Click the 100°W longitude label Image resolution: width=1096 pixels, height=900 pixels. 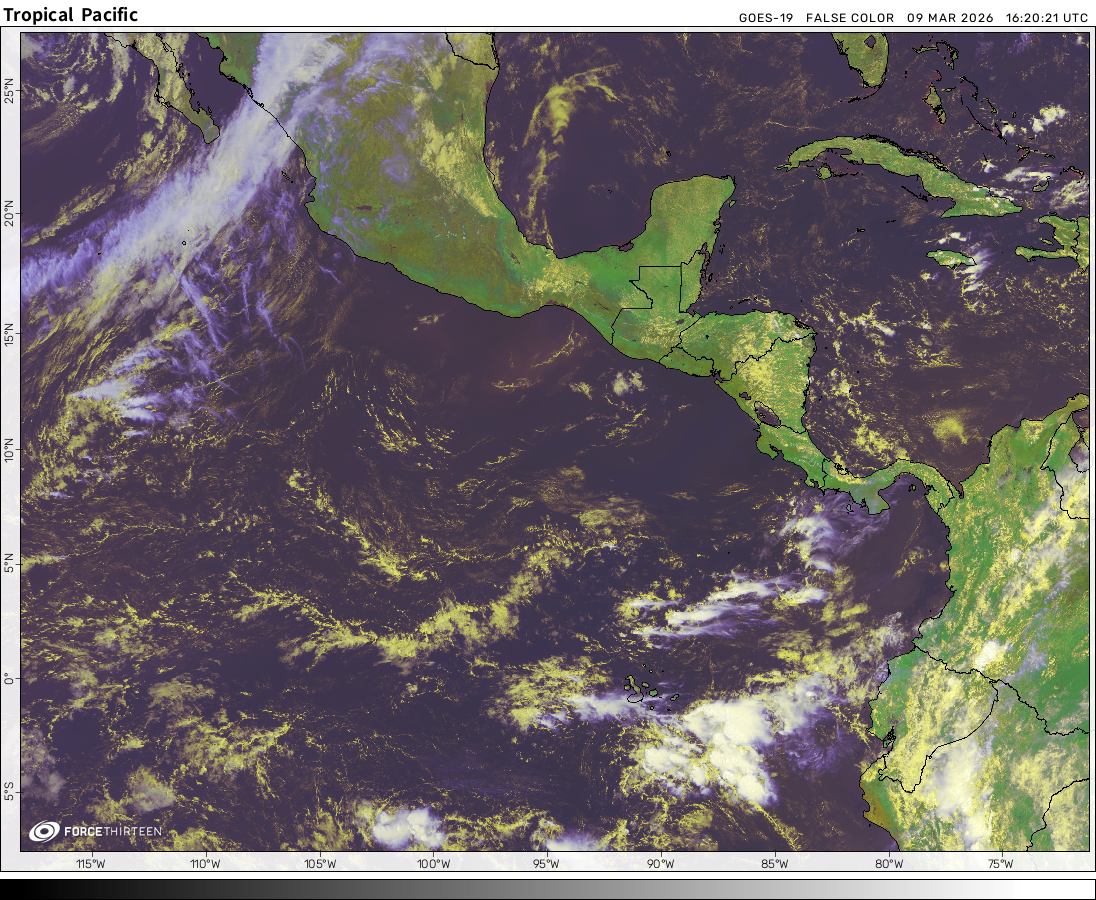(x=433, y=864)
